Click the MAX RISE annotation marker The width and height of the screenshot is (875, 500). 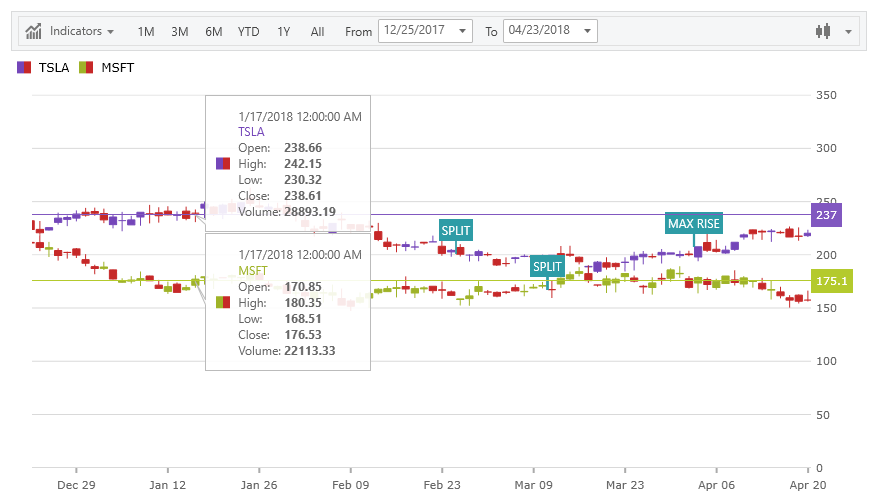click(x=694, y=224)
